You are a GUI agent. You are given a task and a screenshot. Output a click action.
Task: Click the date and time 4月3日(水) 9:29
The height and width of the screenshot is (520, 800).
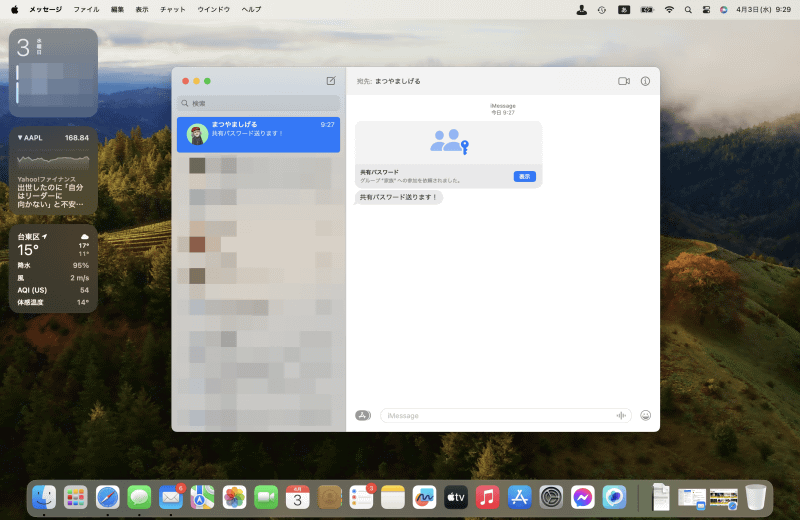pyautogui.click(x=763, y=9)
